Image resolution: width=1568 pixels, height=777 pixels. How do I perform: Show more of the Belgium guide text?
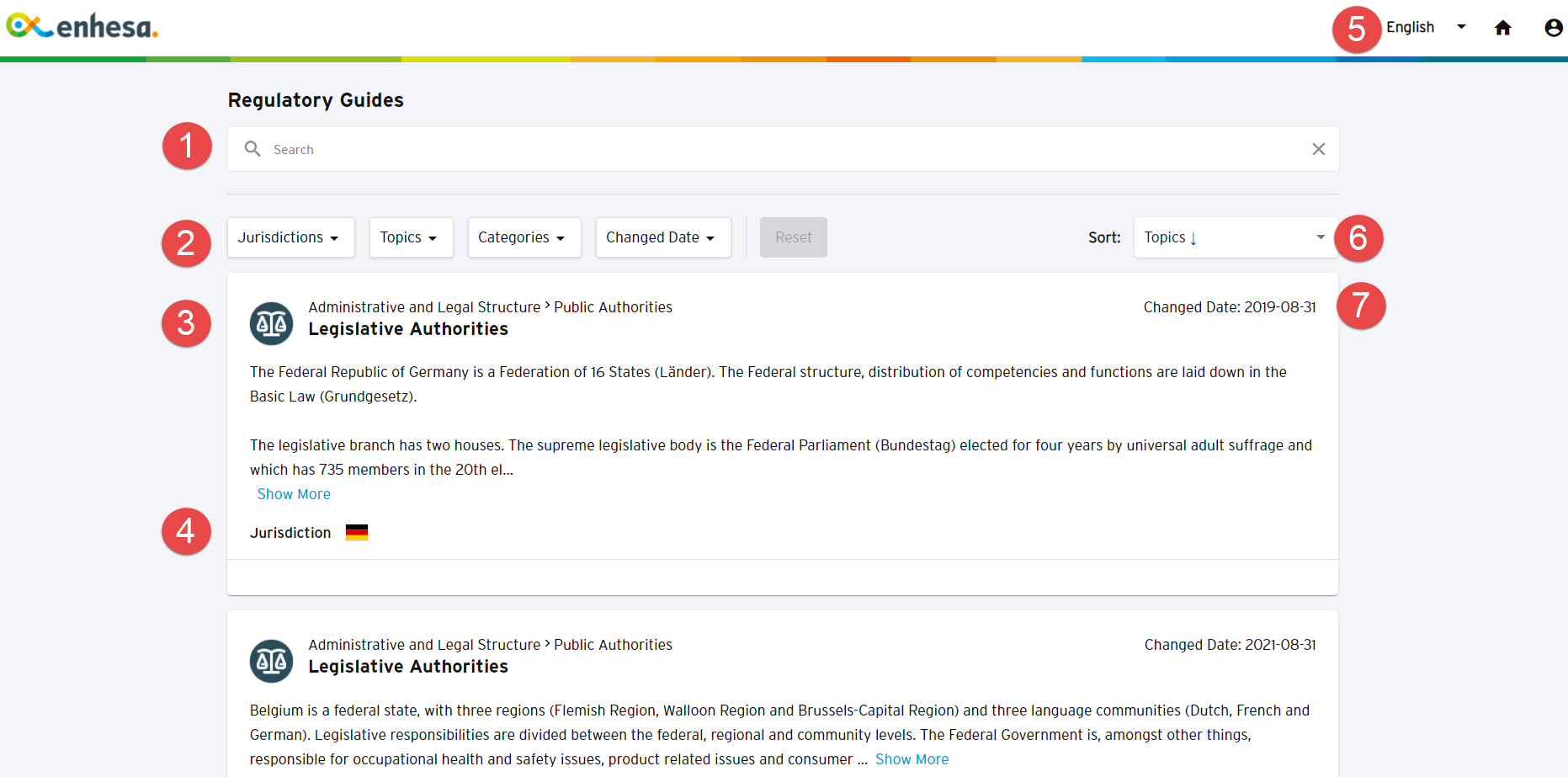pyautogui.click(x=912, y=759)
